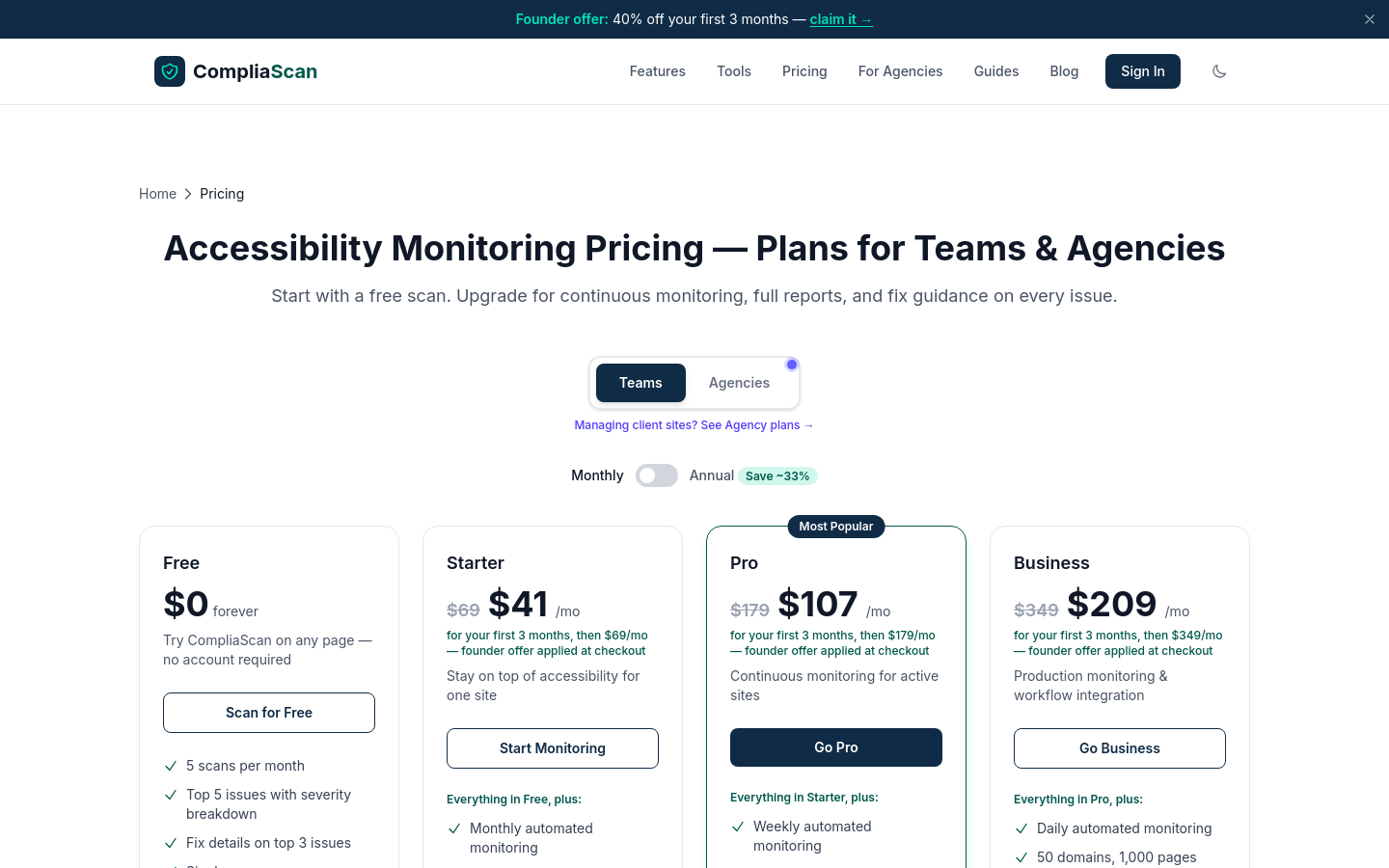
Task: Click the claim it offer link
Action: pos(841,19)
